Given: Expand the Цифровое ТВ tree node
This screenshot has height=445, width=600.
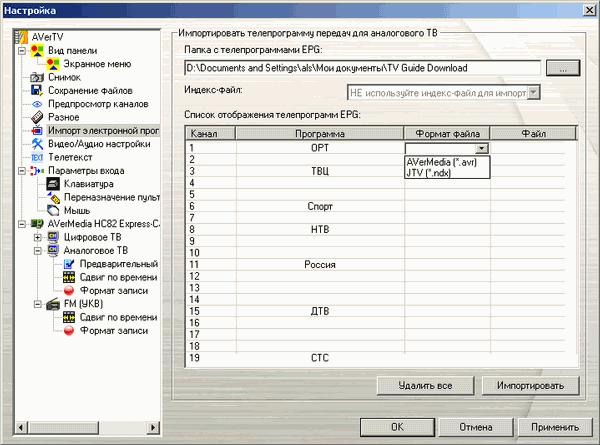Looking at the screenshot, I should coord(38,237).
